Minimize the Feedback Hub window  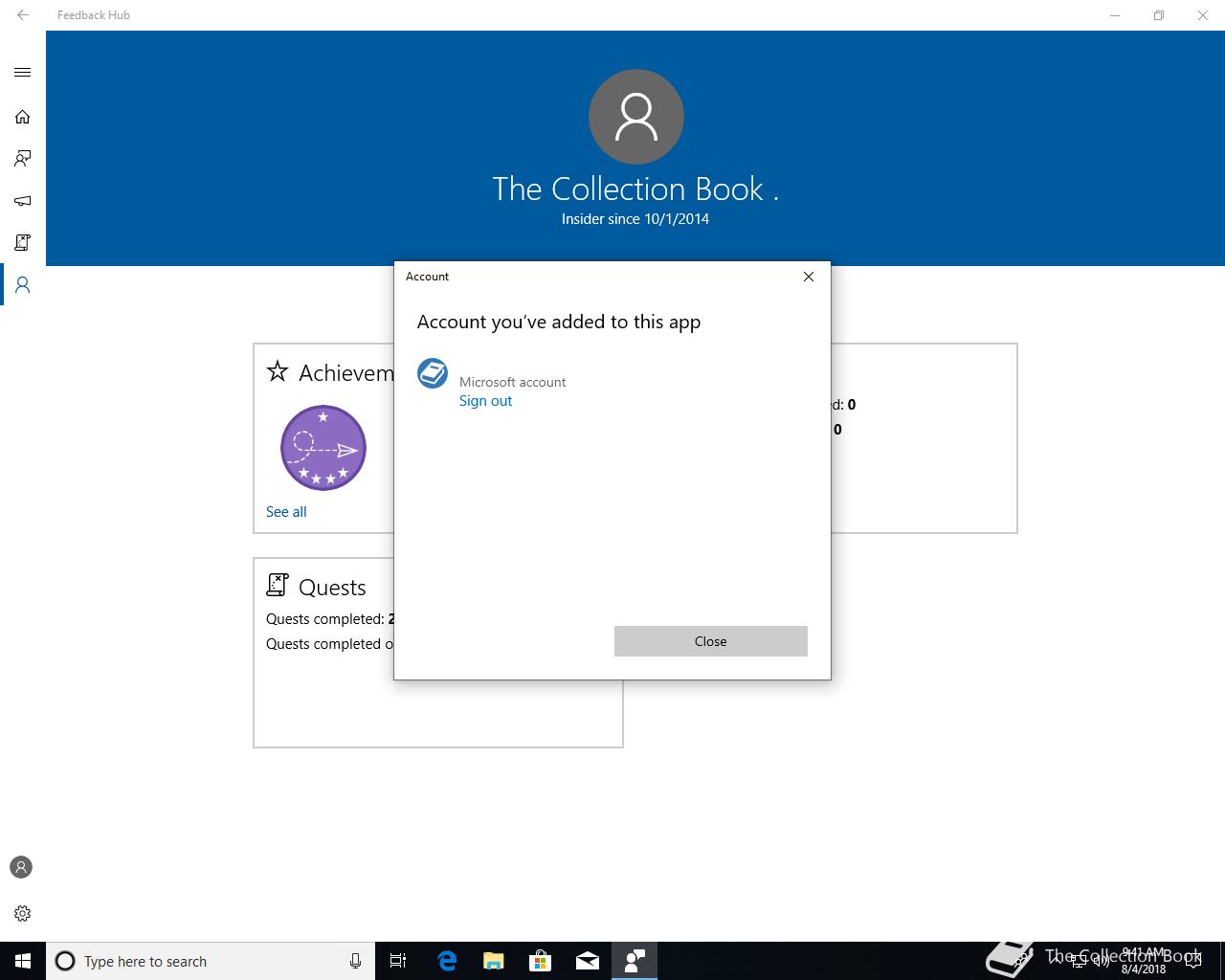[x=1115, y=15]
